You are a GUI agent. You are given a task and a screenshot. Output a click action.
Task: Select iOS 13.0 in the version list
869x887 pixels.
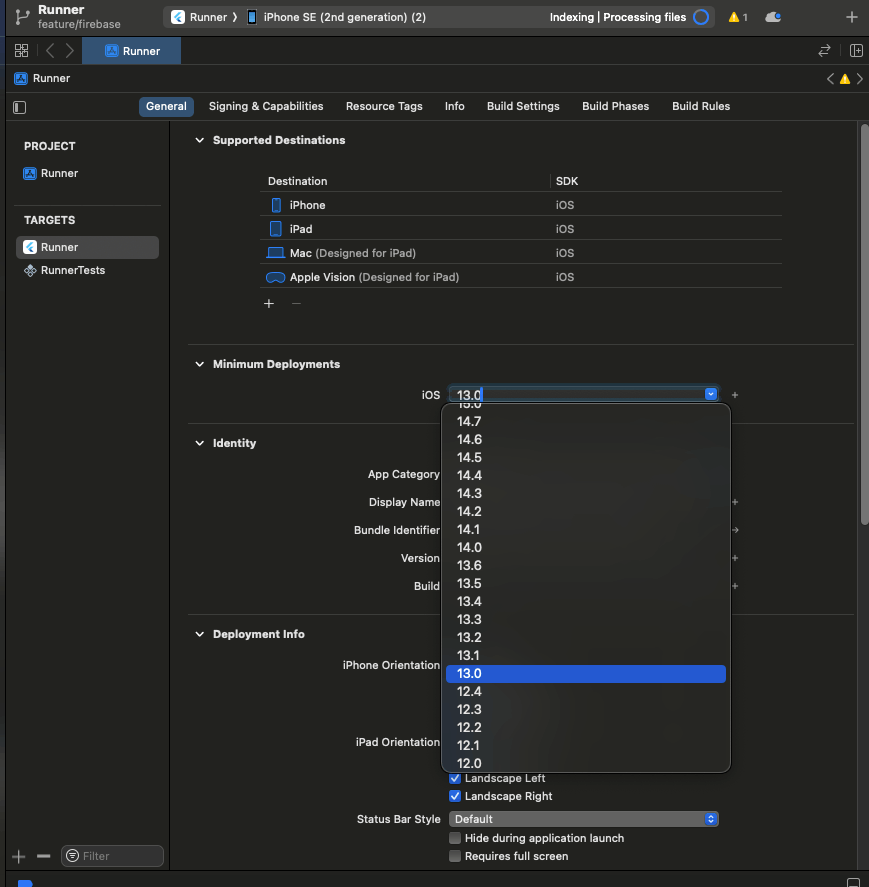click(586, 674)
